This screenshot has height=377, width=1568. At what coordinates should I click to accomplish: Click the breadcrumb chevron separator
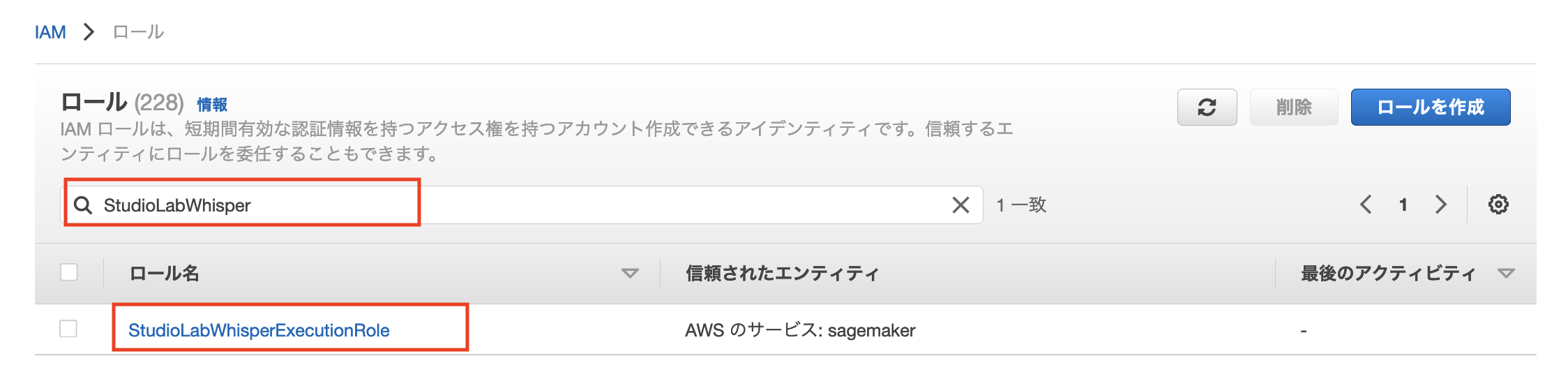[x=89, y=32]
